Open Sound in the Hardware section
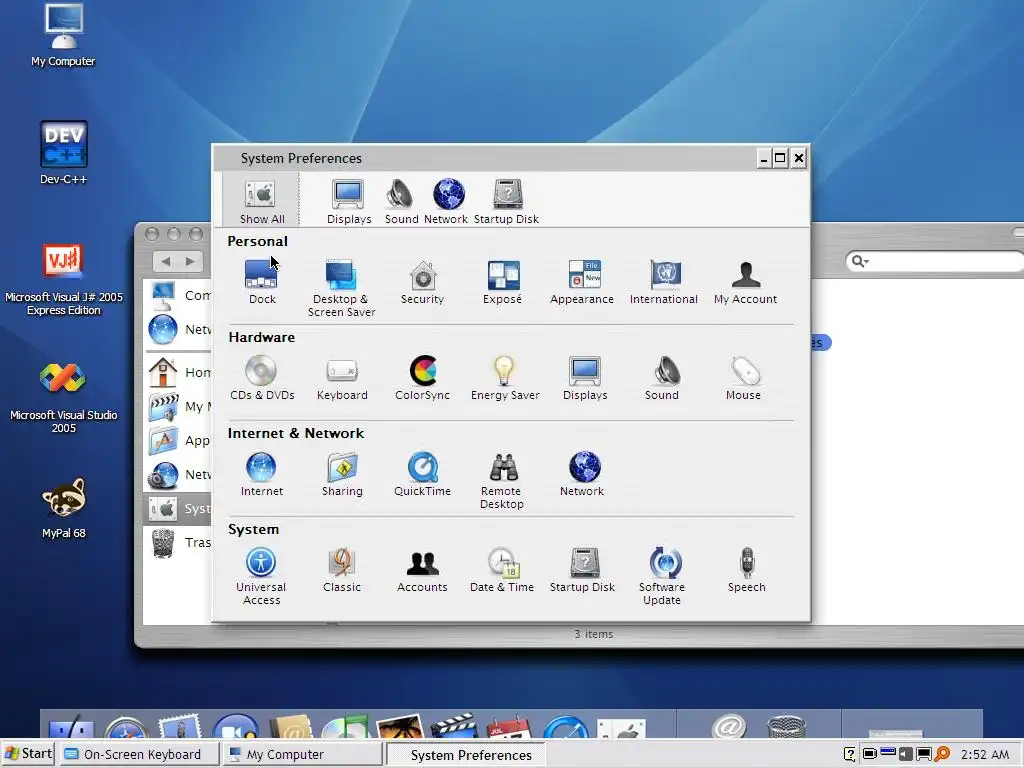The height and width of the screenshot is (768, 1024). [663, 378]
